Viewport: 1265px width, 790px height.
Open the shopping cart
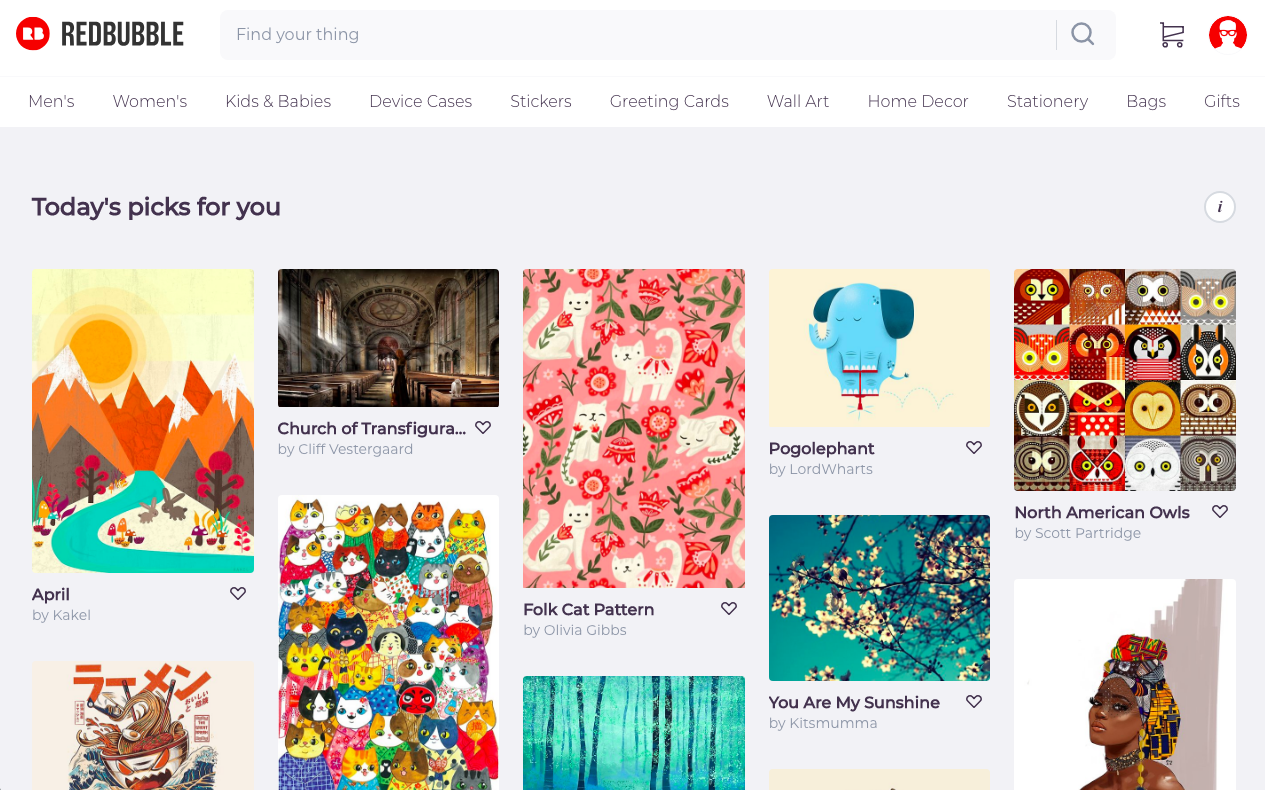pyautogui.click(x=1171, y=33)
